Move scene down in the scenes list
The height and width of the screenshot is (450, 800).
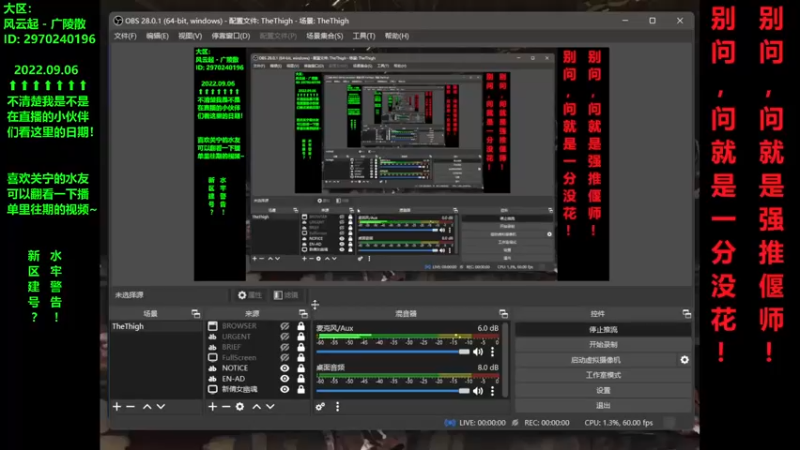(x=161, y=407)
